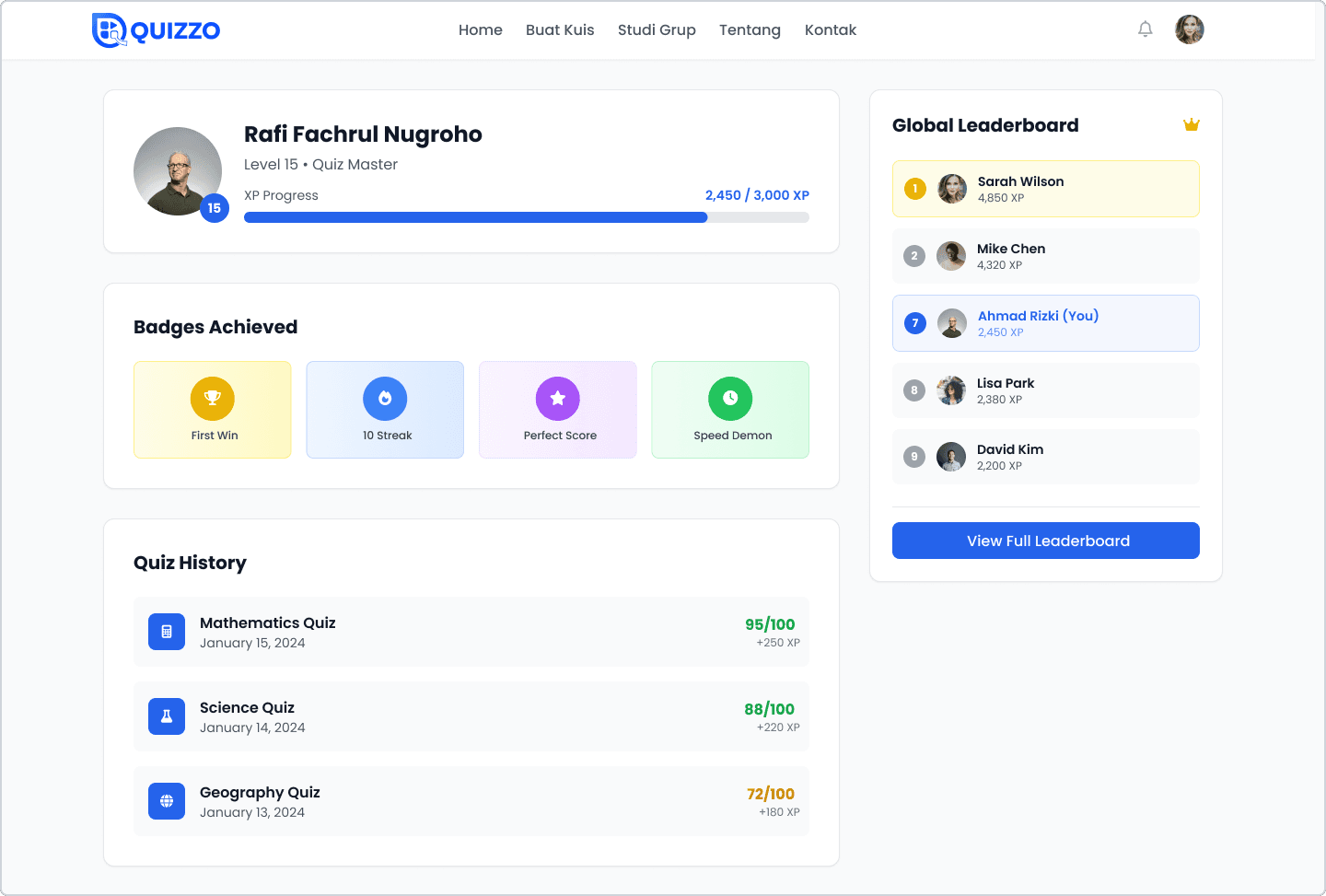1326x896 pixels.
Task: Select the 10 Streak flame icon
Action: pyautogui.click(x=385, y=399)
